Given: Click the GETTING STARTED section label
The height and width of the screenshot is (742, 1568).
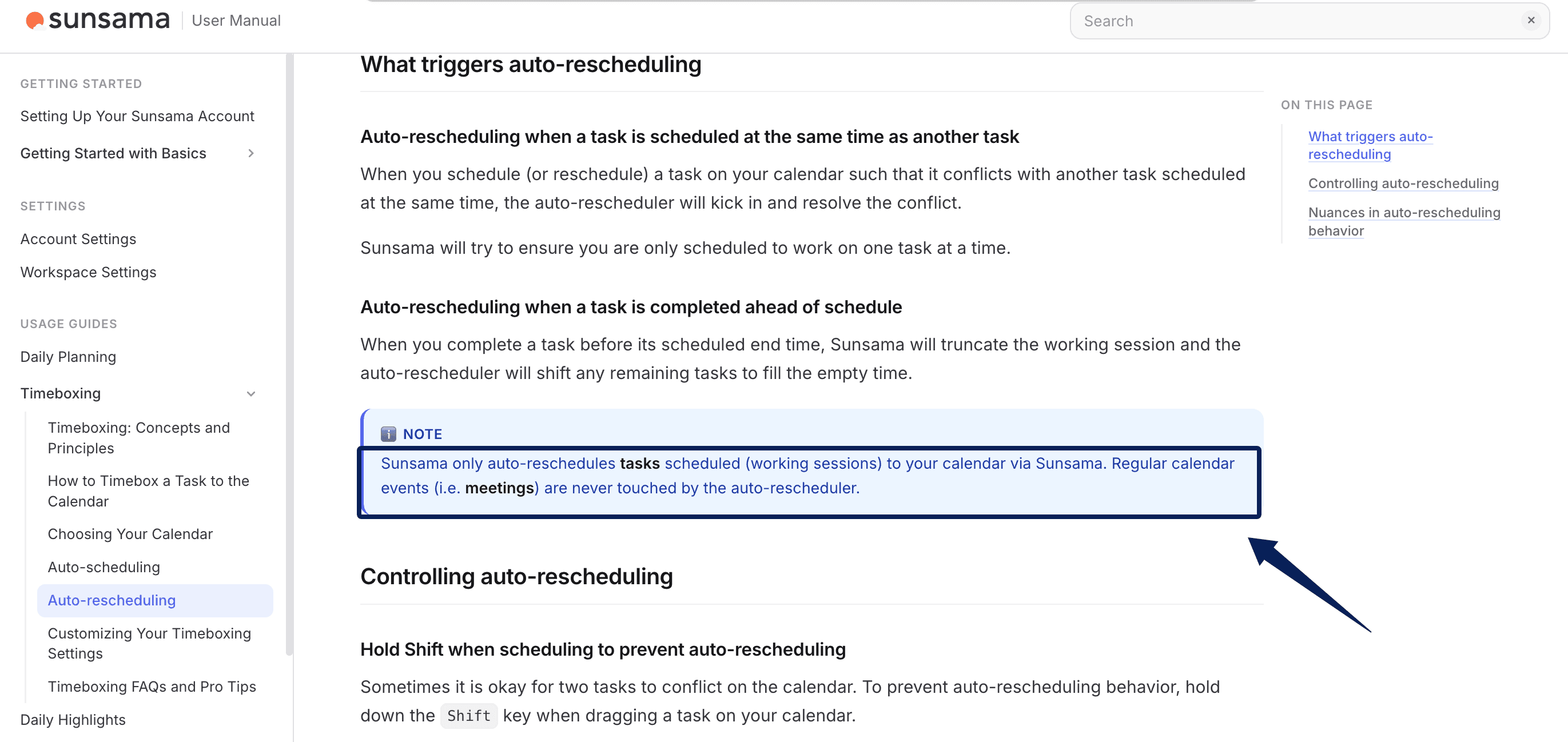Looking at the screenshot, I should [81, 84].
